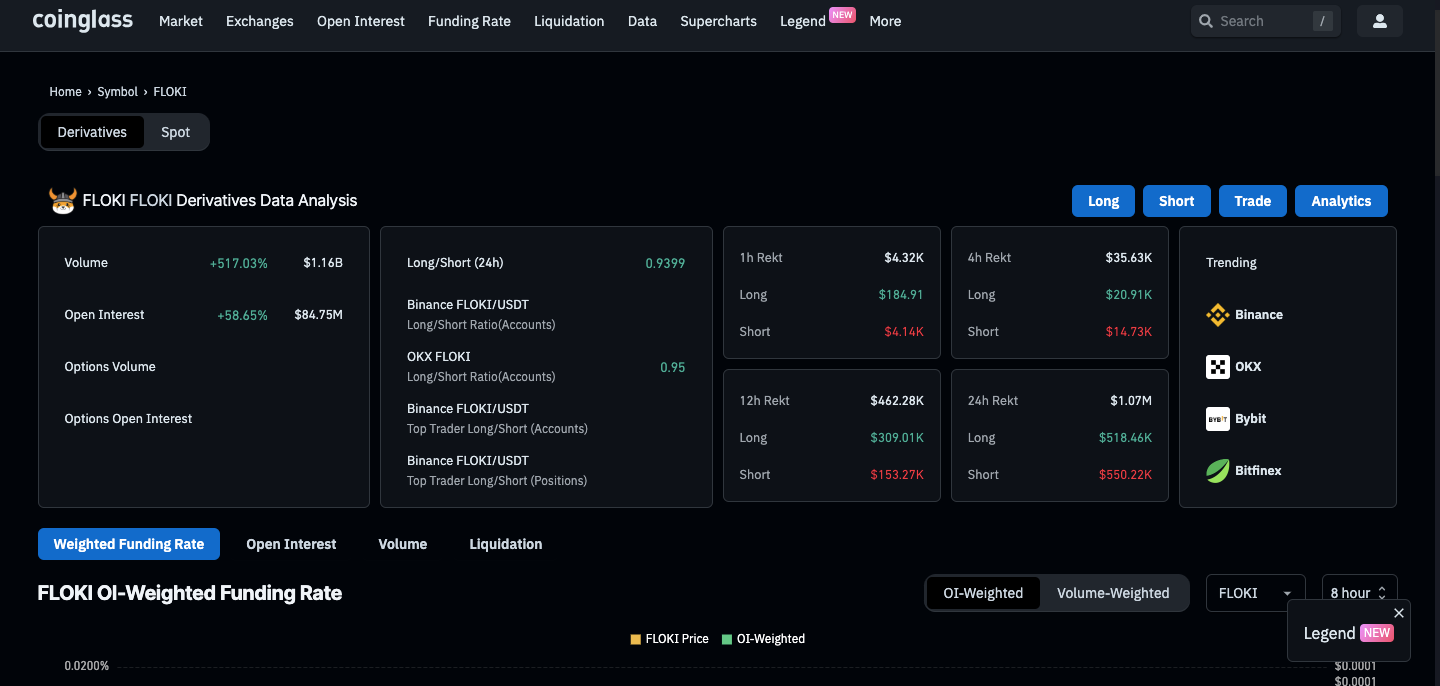Open the Open Interest nav menu

tap(361, 21)
